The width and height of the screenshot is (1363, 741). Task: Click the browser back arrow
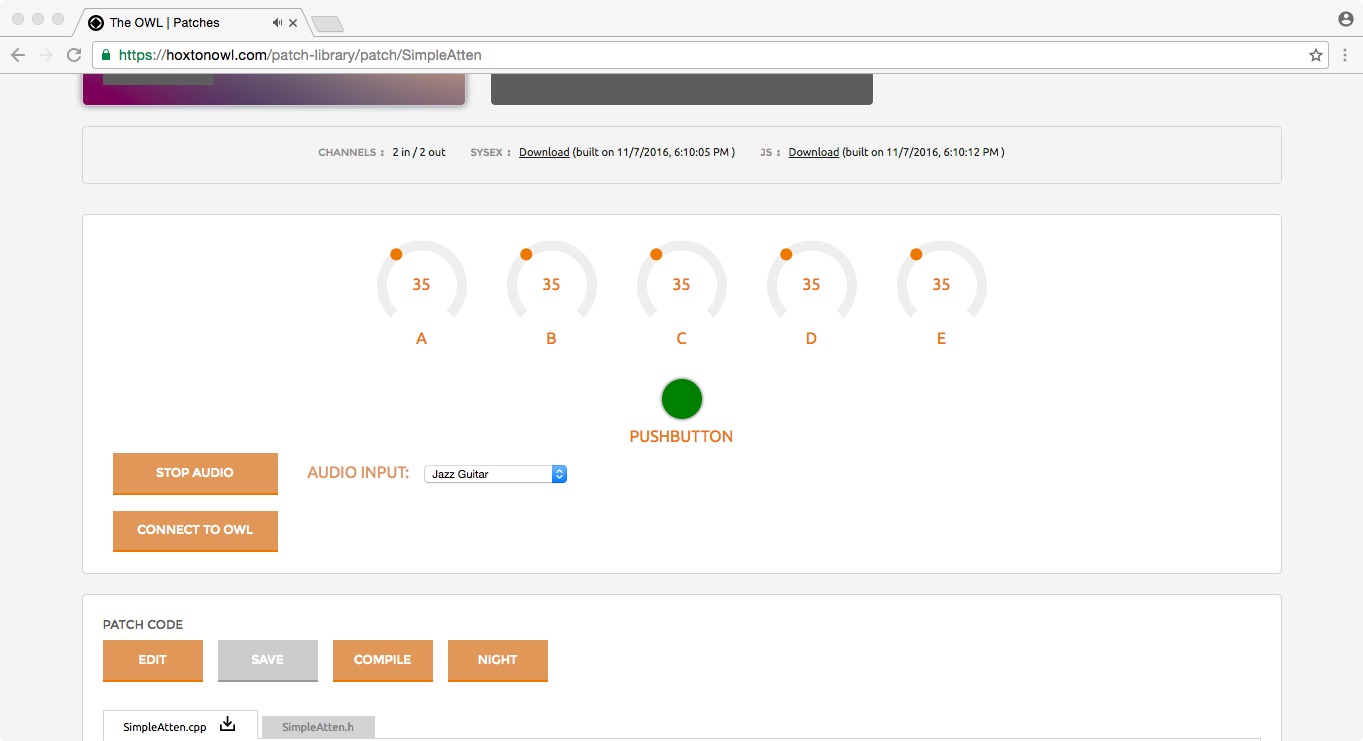tap(18, 56)
